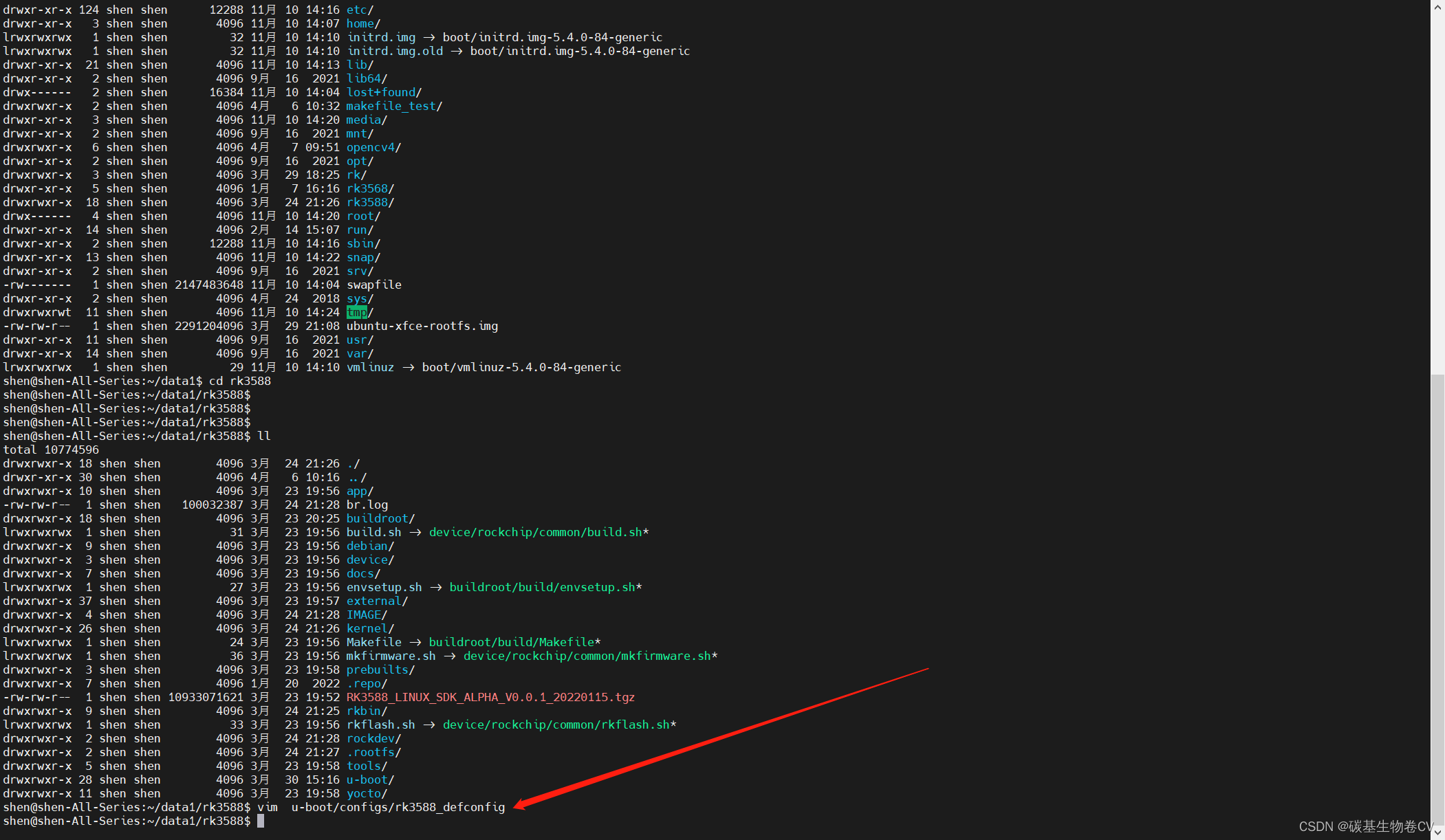Click the mkfirmware.sh symlink name
The image size is (1445, 840).
pos(391,656)
